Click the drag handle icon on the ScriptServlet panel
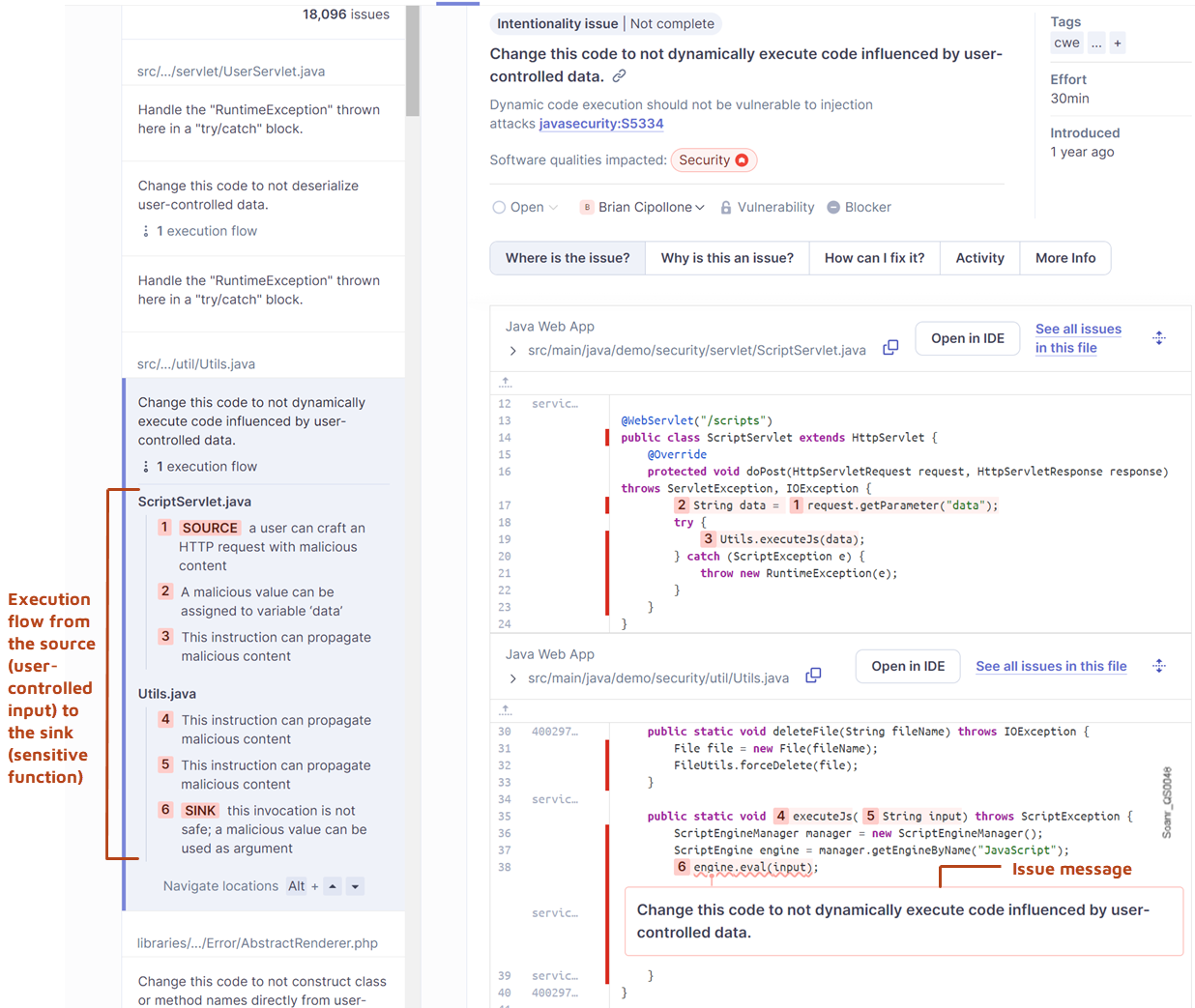The height and width of the screenshot is (1008, 1195). [1159, 339]
